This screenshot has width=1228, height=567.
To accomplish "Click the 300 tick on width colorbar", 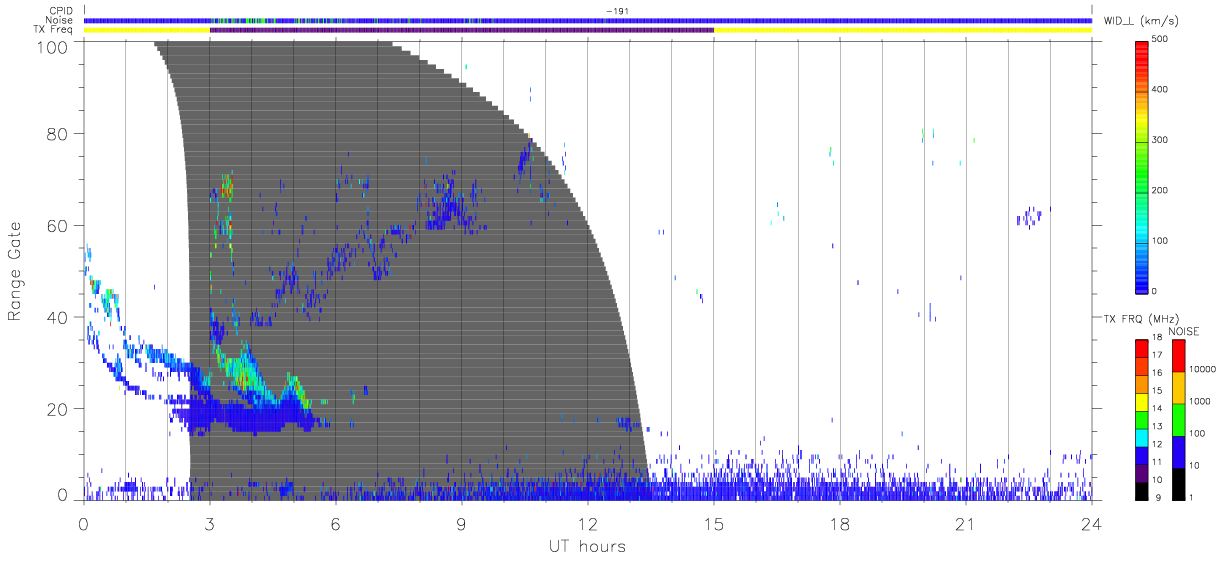I will click(1160, 139).
